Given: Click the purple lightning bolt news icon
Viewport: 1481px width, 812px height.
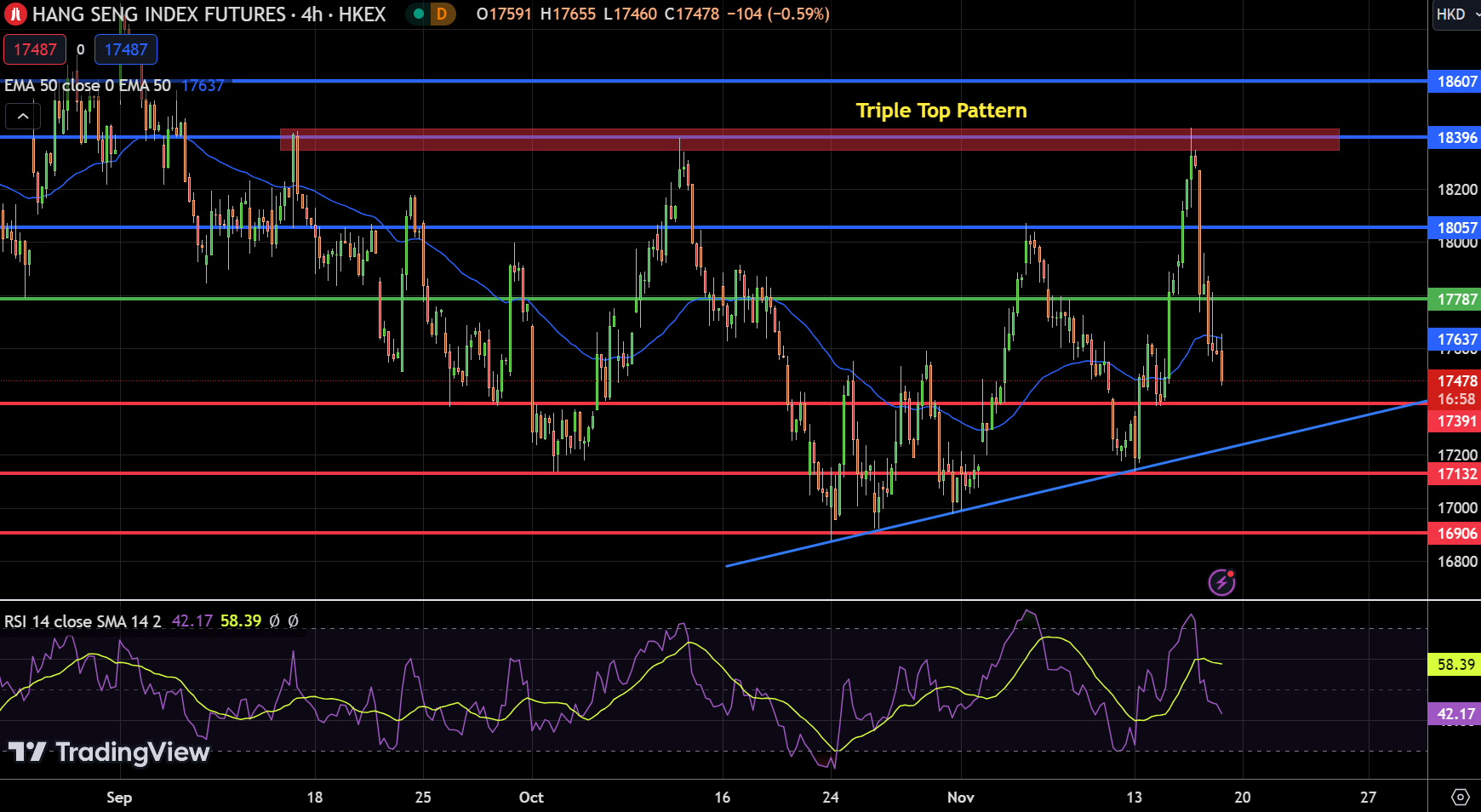Looking at the screenshot, I should (1221, 582).
